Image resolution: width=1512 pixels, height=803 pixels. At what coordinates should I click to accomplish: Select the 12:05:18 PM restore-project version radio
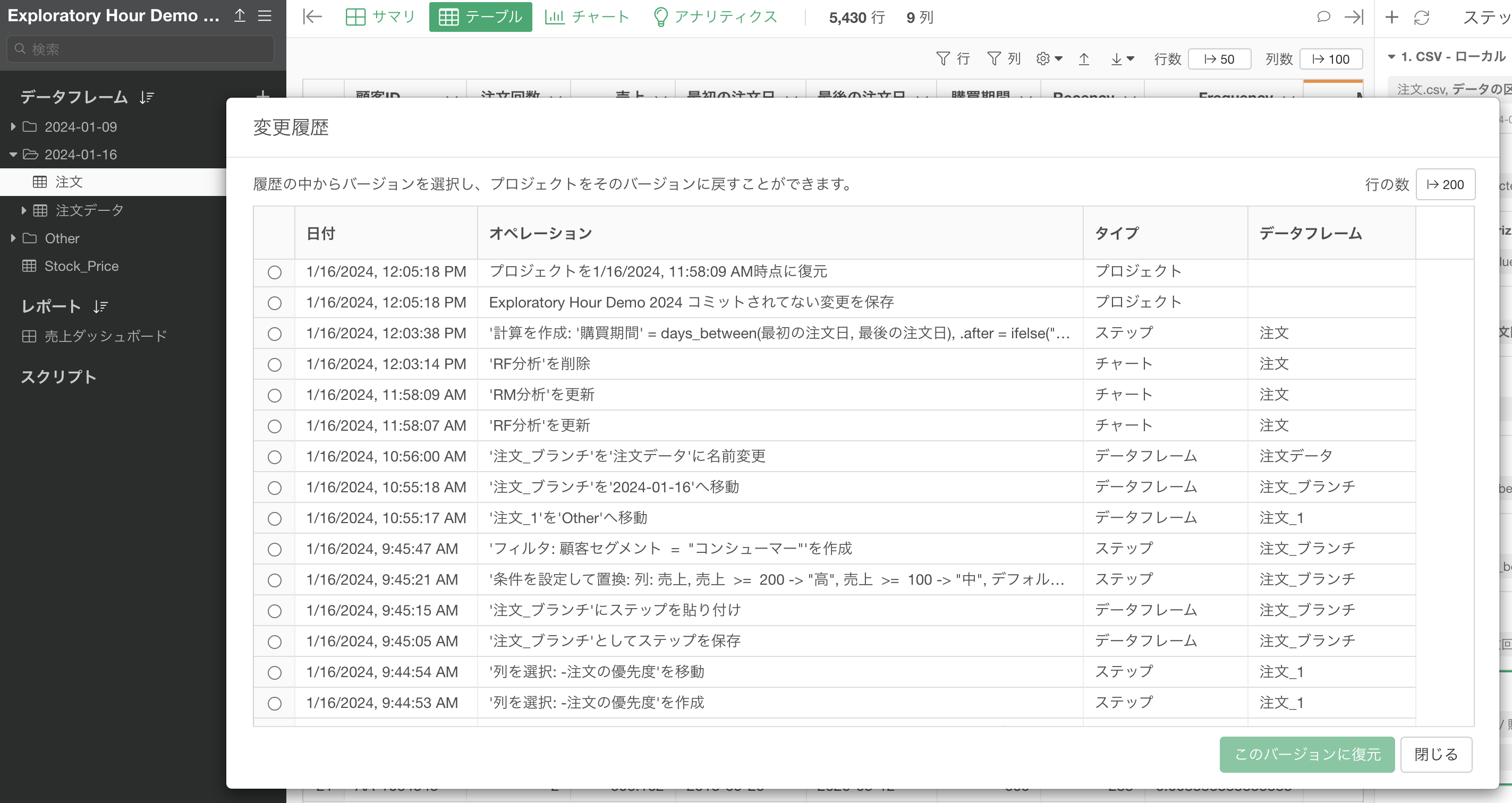point(274,272)
